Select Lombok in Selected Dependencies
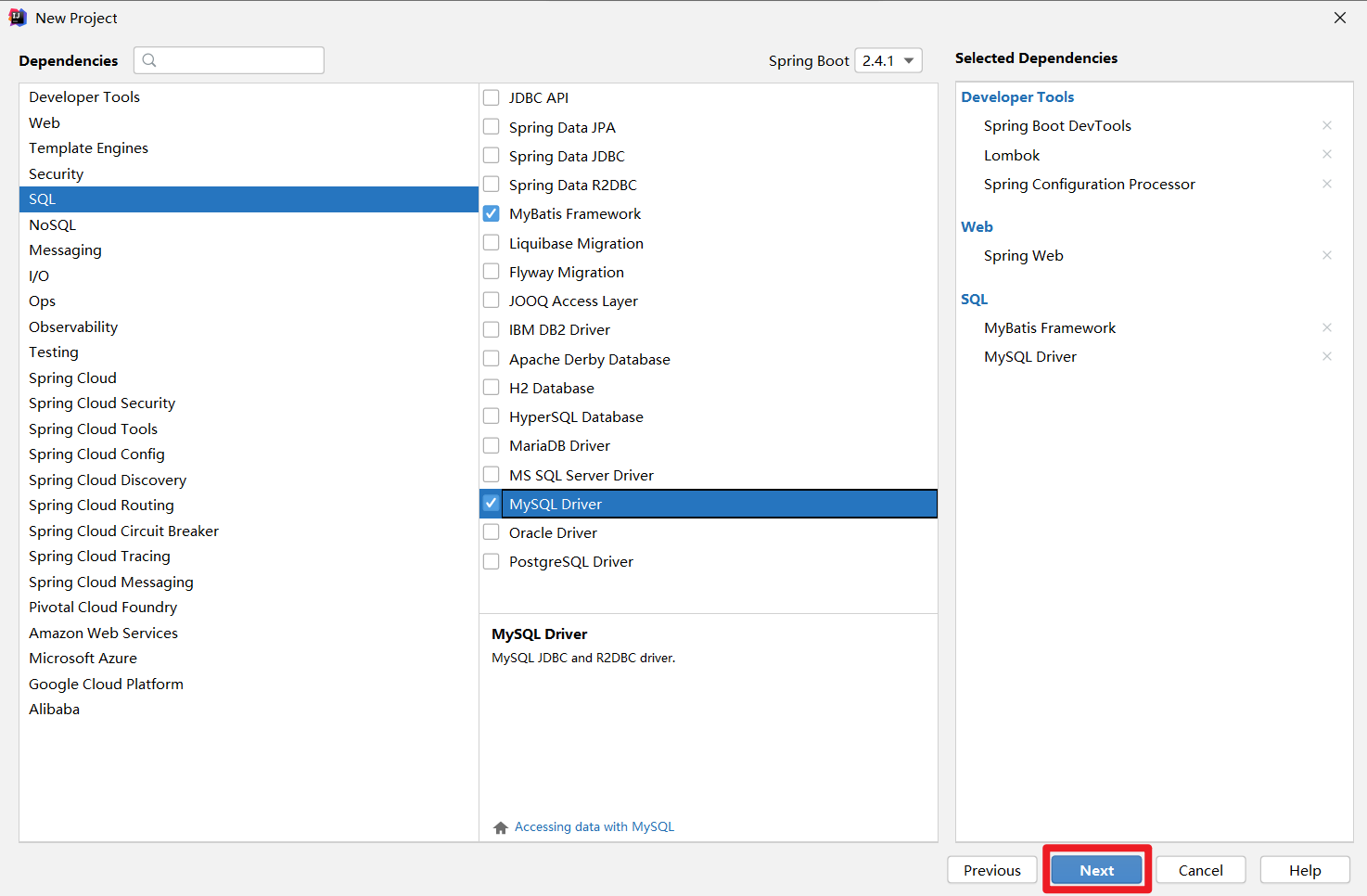The height and width of the screenshot is (896, 1367). tap(1012, 155)
